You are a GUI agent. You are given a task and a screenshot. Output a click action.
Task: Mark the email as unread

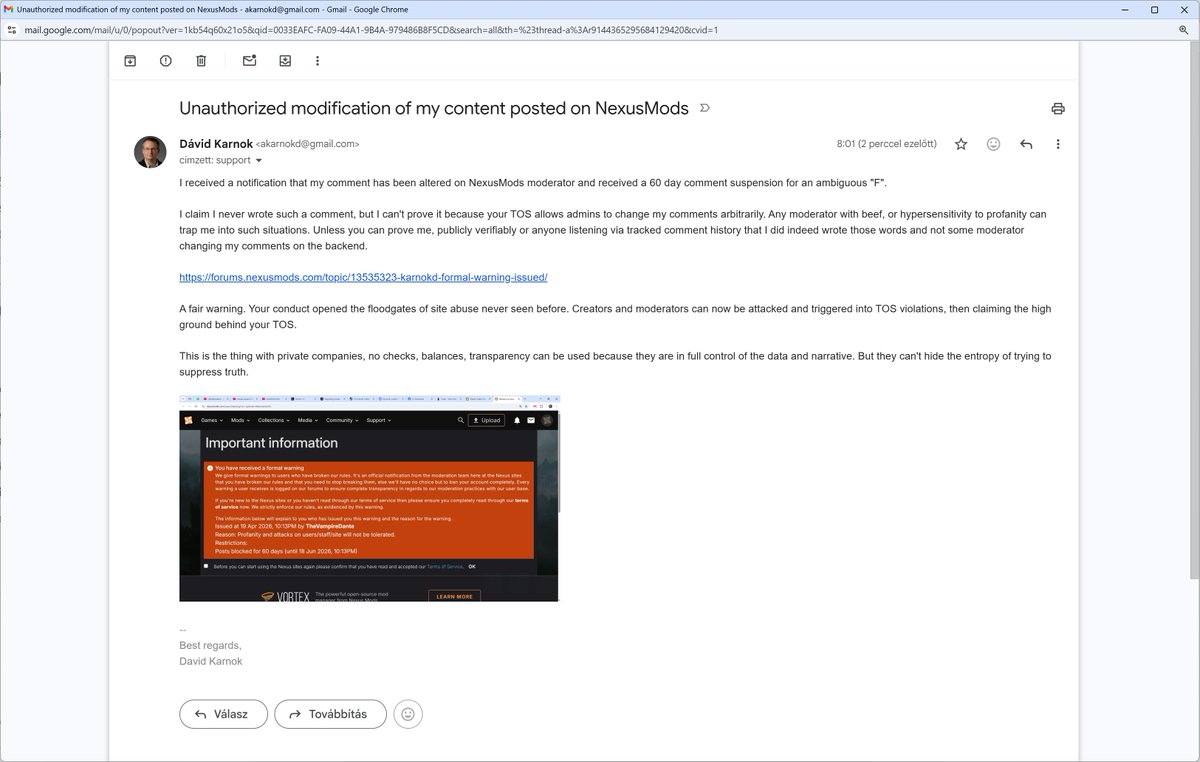248,61
